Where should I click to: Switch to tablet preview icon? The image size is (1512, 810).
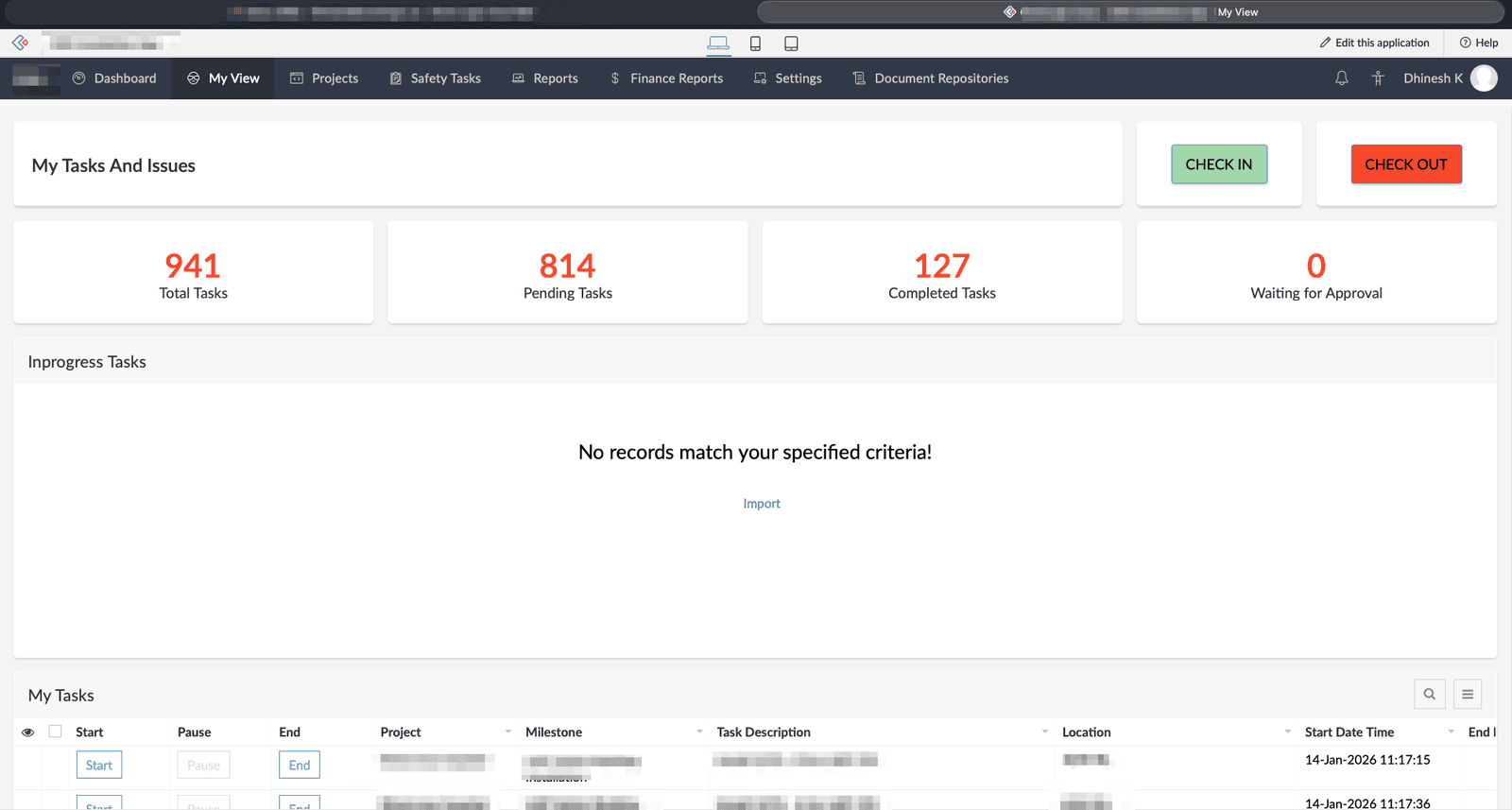[x=791, y=43]
